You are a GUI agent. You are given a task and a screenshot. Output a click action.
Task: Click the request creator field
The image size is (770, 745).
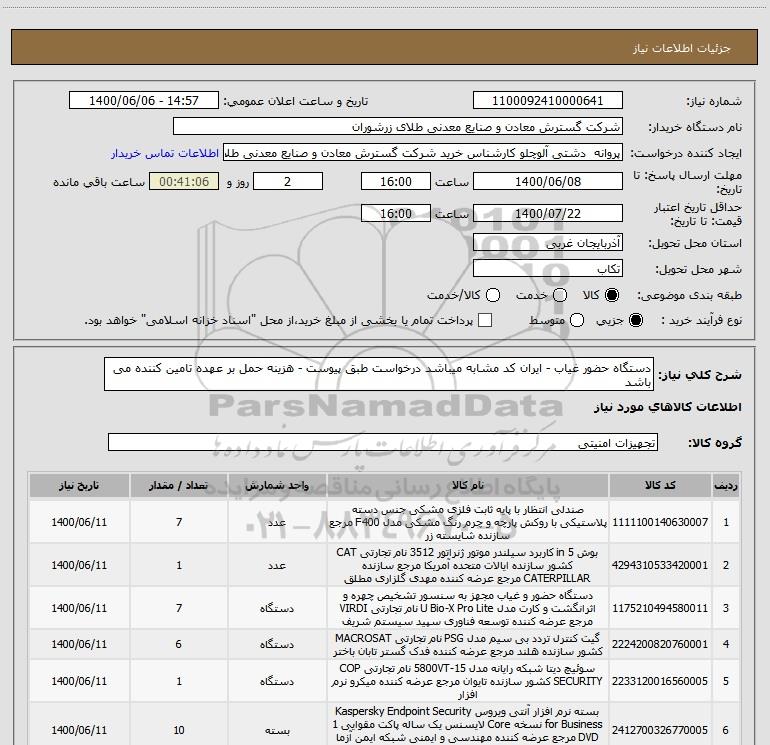(x=423, y=152)
